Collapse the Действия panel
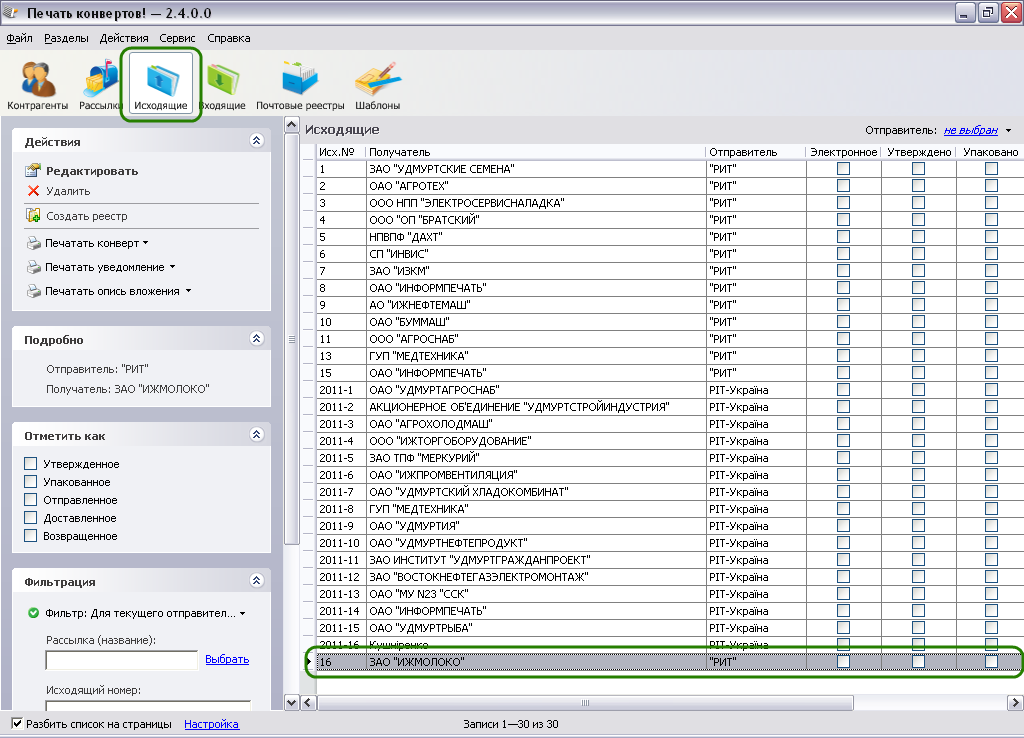 [x=256, y=142]
